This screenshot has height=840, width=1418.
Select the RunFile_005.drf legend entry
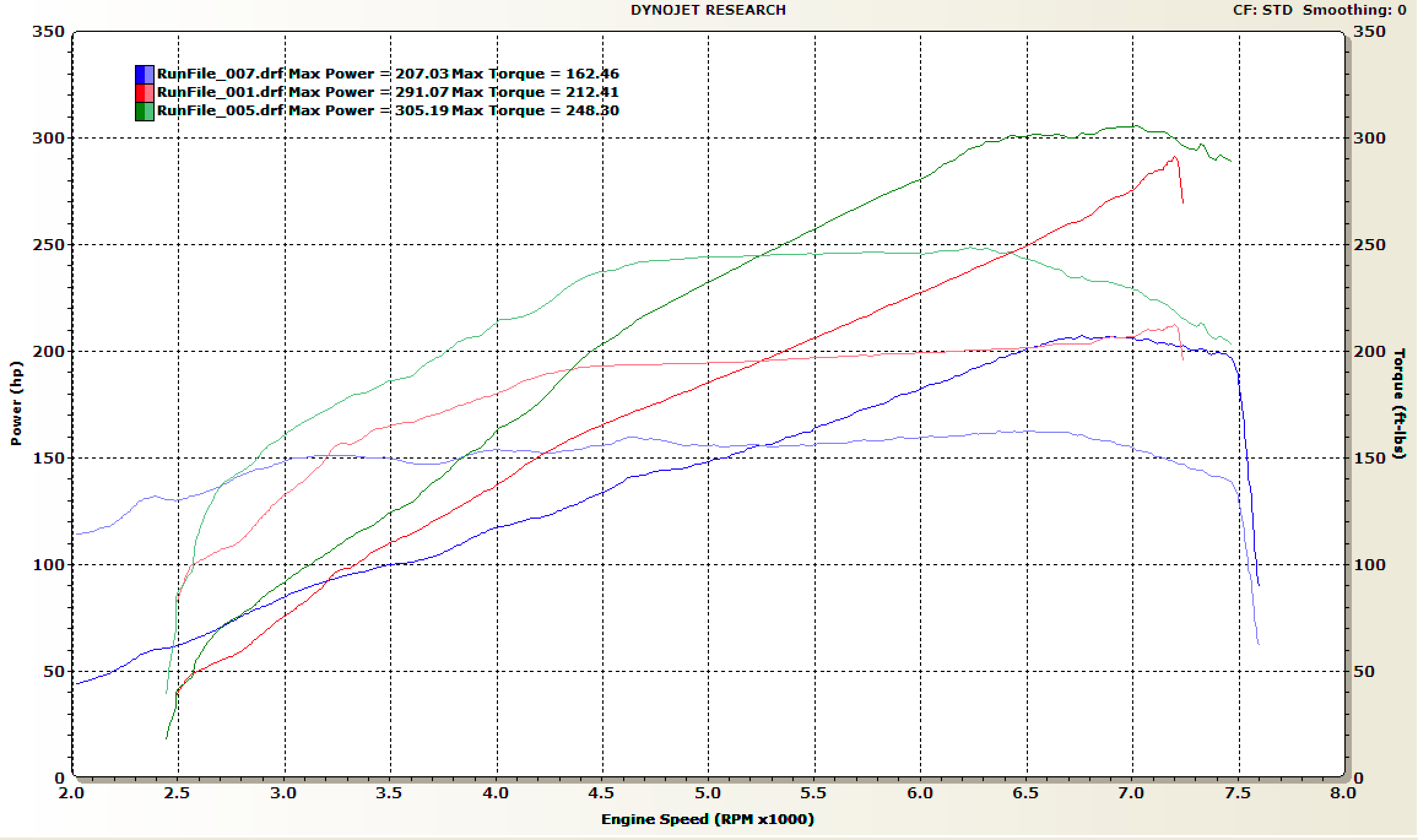pyautogui.click(x=220, y=111)
